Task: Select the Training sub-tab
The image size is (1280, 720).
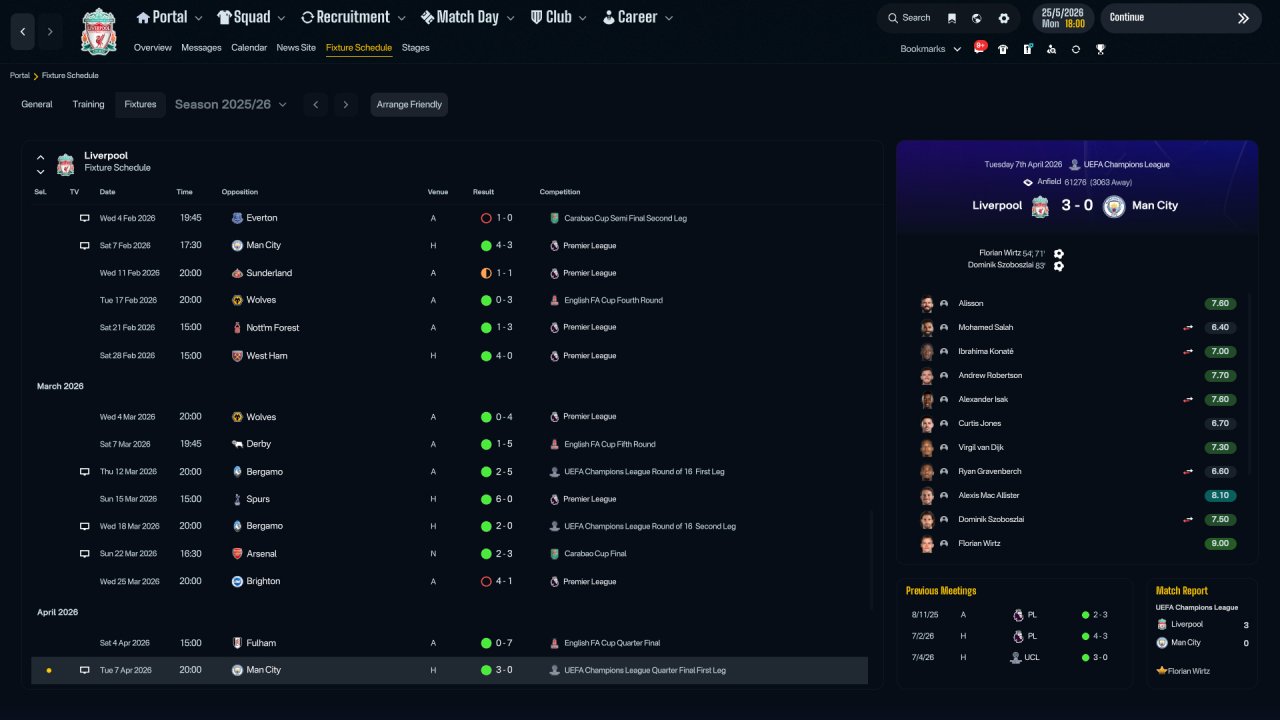Action: pos(88,105)
